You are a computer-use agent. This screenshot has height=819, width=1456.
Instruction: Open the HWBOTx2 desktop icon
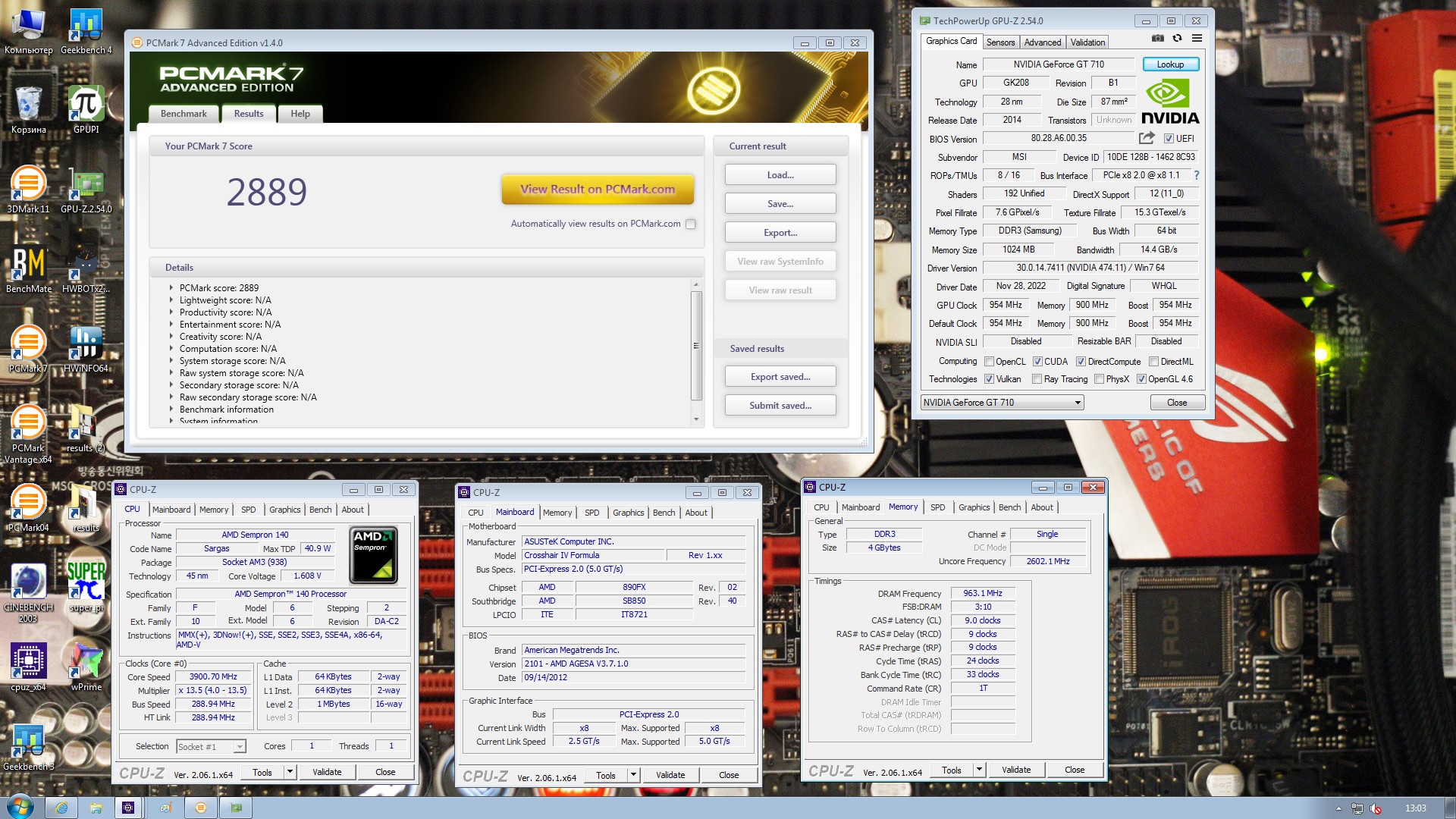pyautogui.click(x=86, y=269)
